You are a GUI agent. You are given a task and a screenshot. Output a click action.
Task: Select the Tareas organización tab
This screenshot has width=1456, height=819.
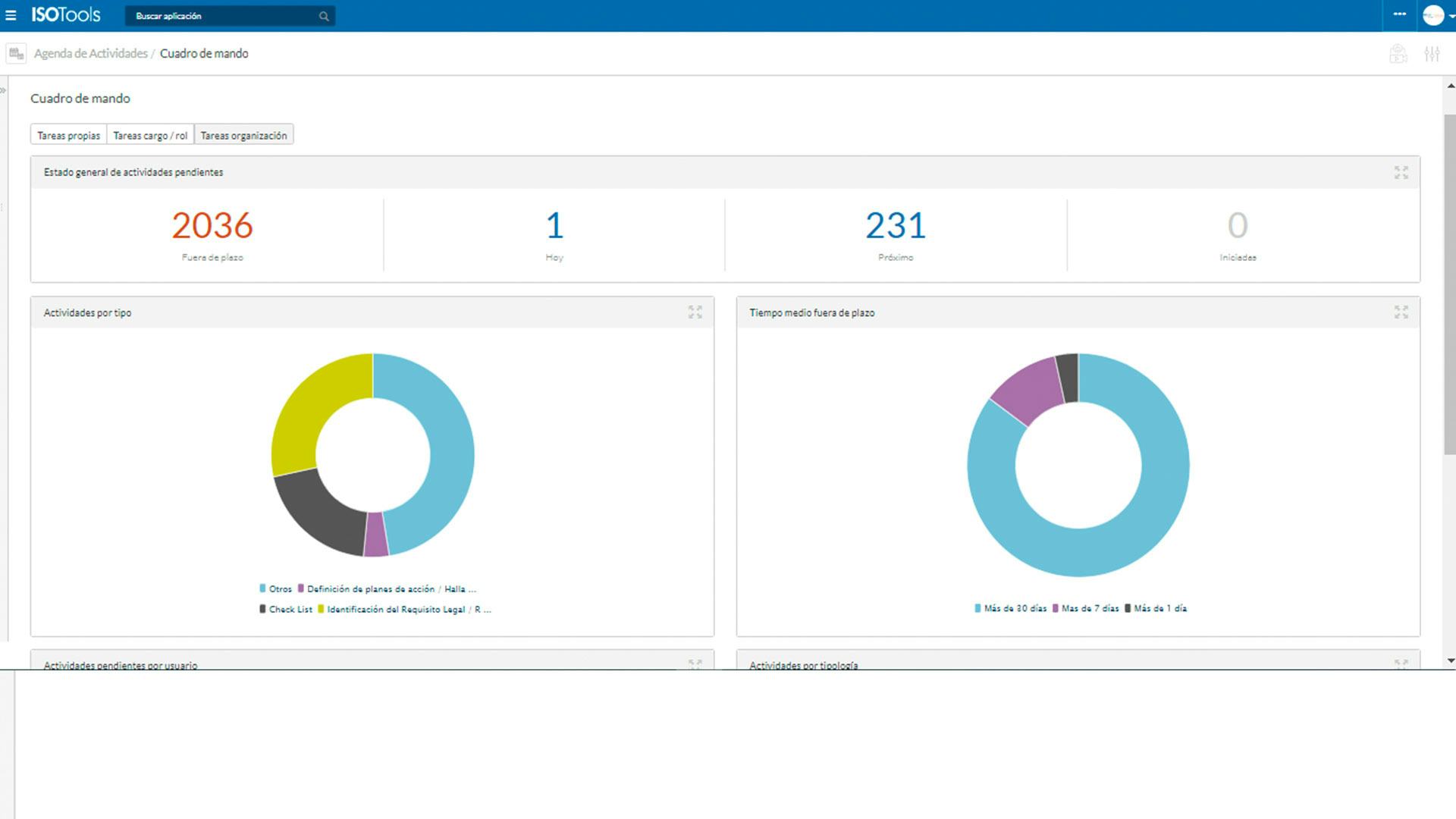pos(243,134)
